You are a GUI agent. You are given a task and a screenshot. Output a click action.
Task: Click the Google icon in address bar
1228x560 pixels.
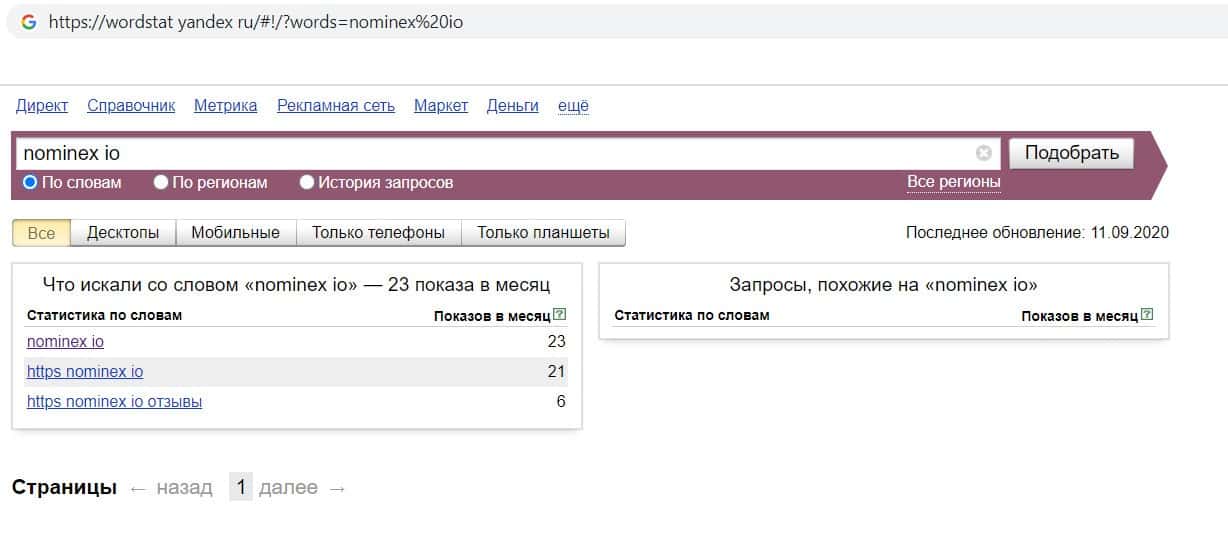coord(29,22)
